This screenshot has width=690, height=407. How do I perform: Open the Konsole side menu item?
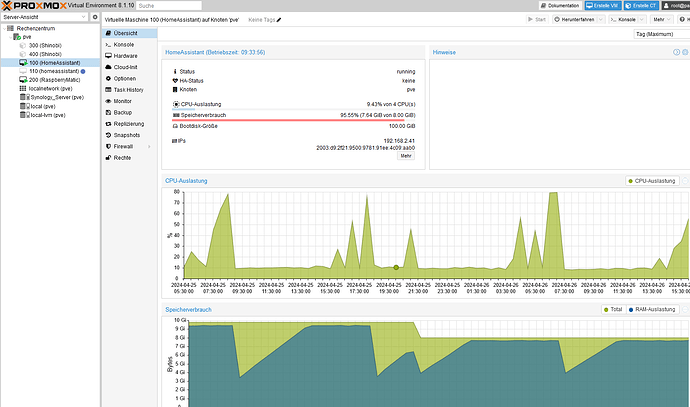pos(130,45)
